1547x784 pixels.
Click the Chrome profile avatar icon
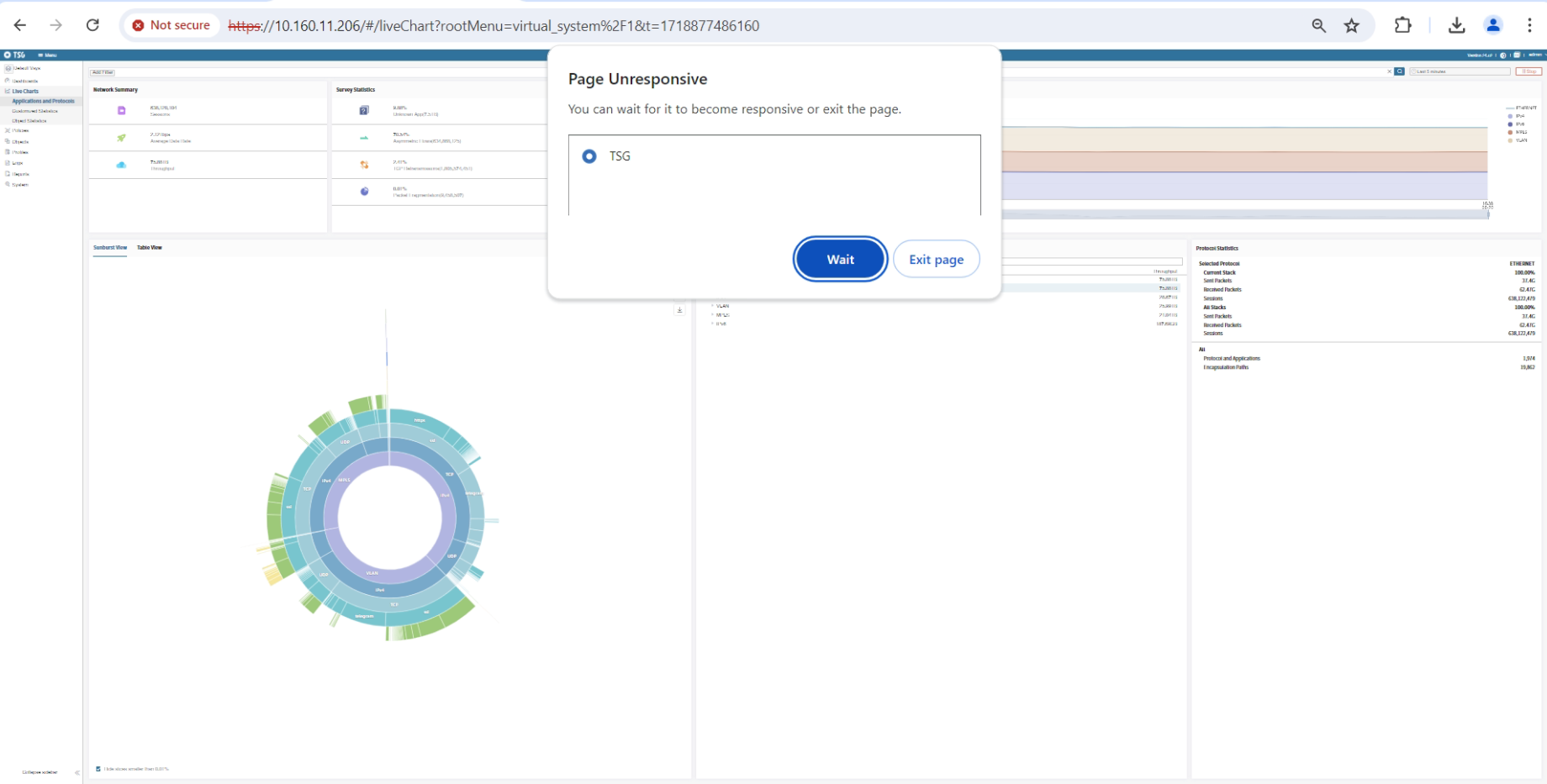coord(1492,25)
